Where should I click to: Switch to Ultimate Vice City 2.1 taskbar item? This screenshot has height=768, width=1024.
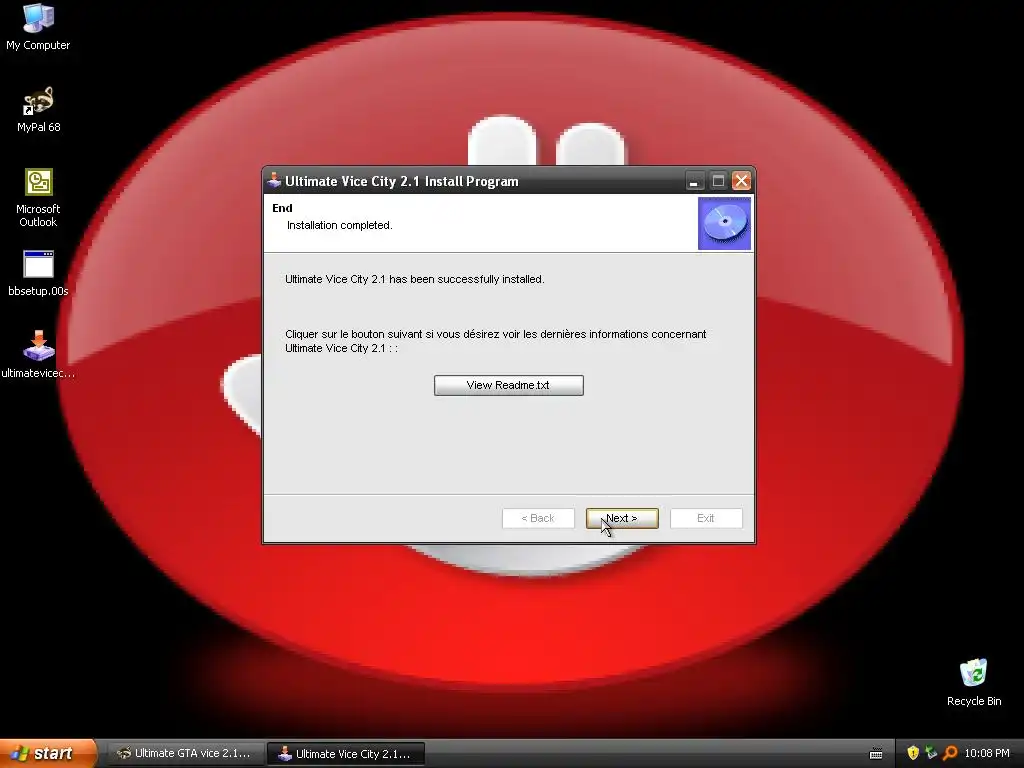coord(346,754)
